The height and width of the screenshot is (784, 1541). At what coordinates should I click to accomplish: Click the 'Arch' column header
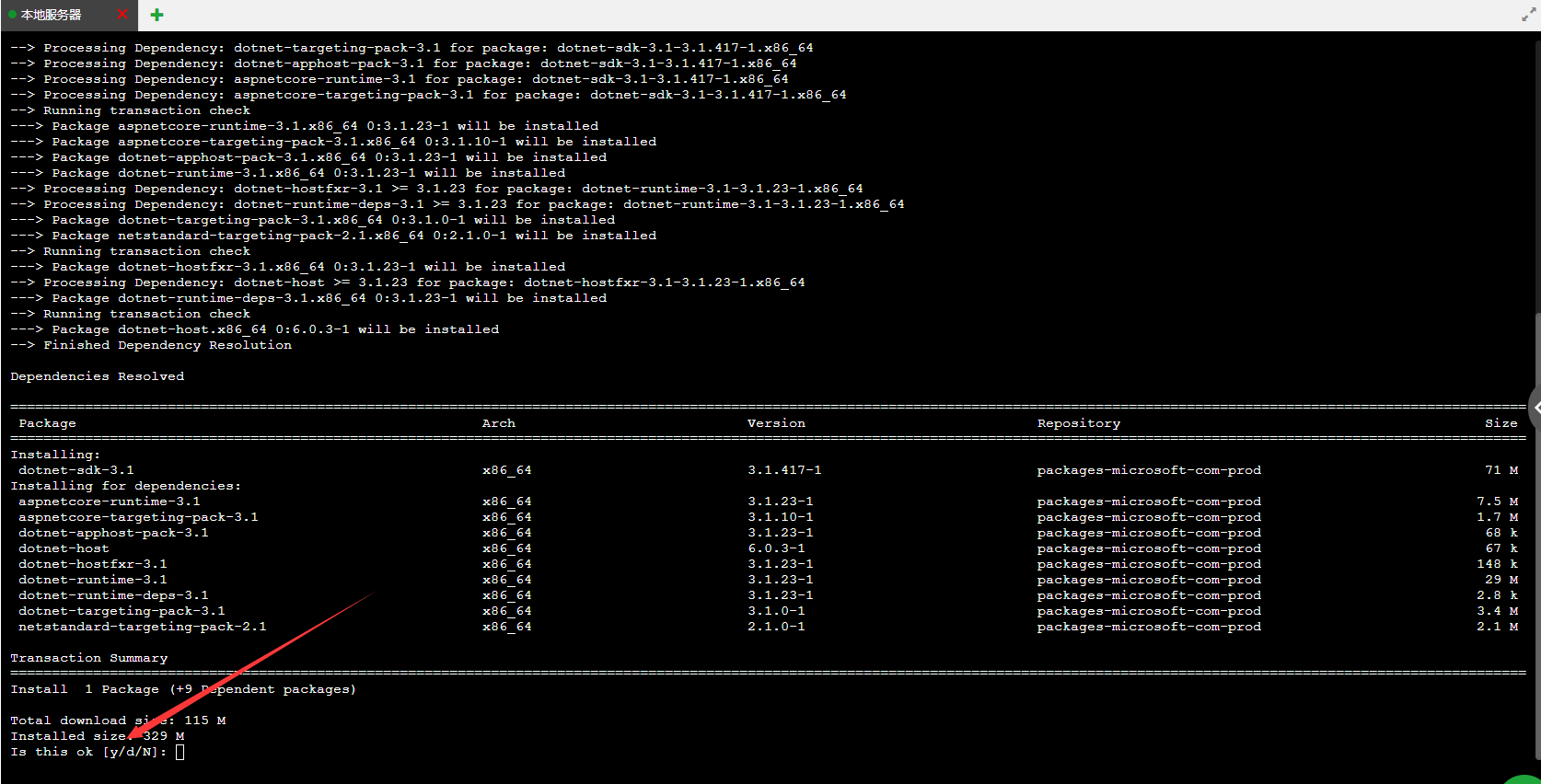click(499, 423)
